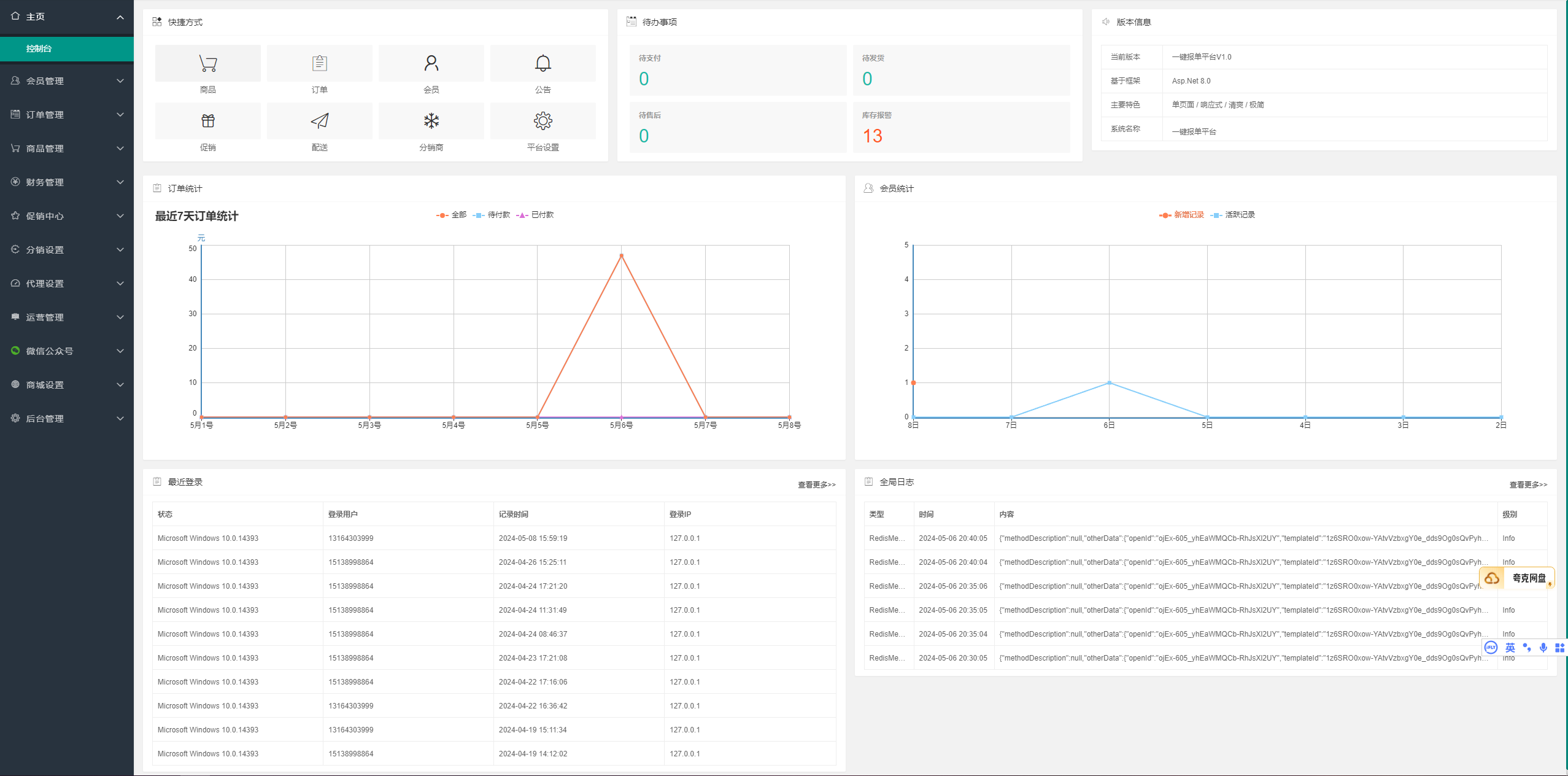Viewport: 1568px width, 776px height.
Task: Click the 夸克网盘 cloud icon
Action: 1492,578
